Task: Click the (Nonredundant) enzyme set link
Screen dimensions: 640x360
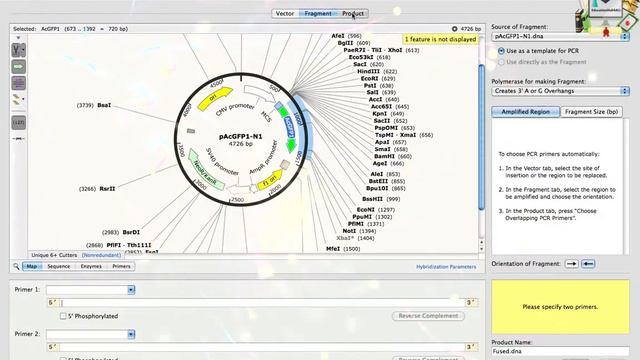Action: click(x=101, y=255)
